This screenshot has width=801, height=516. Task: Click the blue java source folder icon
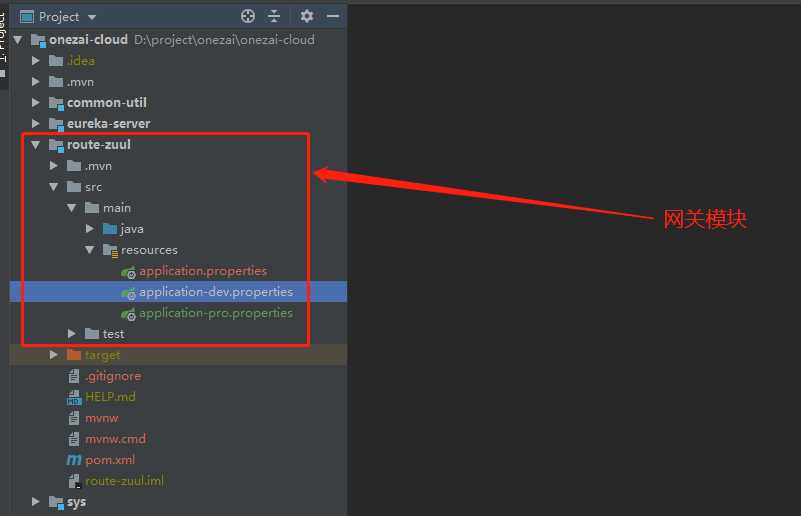110,229
